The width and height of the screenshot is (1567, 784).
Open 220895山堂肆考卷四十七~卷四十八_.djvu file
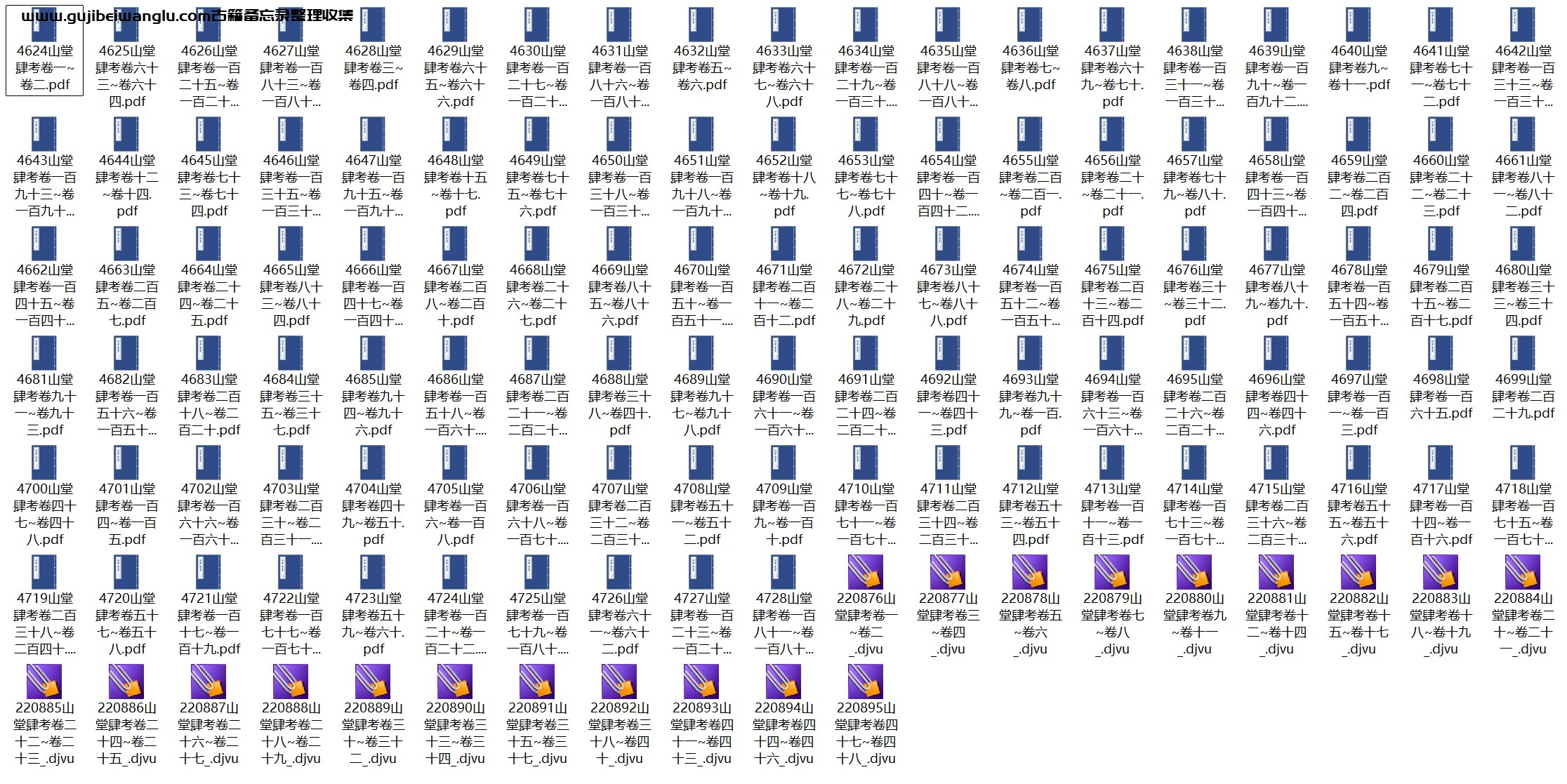[x=866, y=682]
